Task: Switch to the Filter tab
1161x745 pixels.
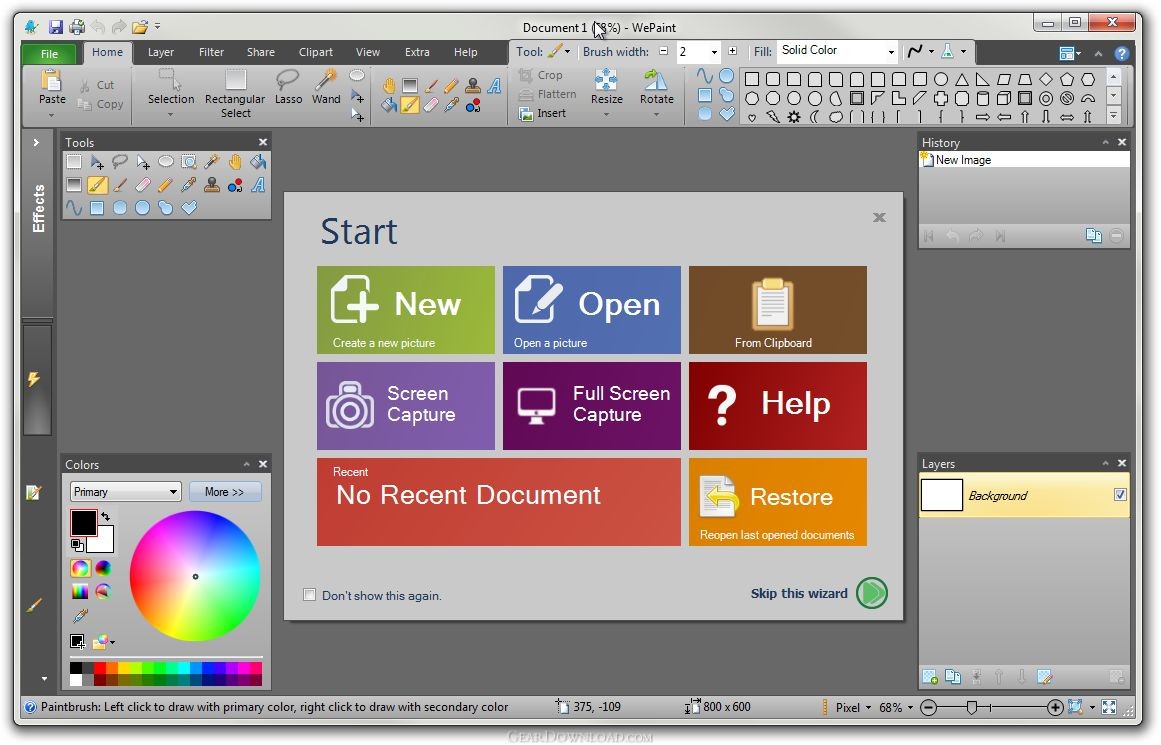Action: click(x=211, y=52)
